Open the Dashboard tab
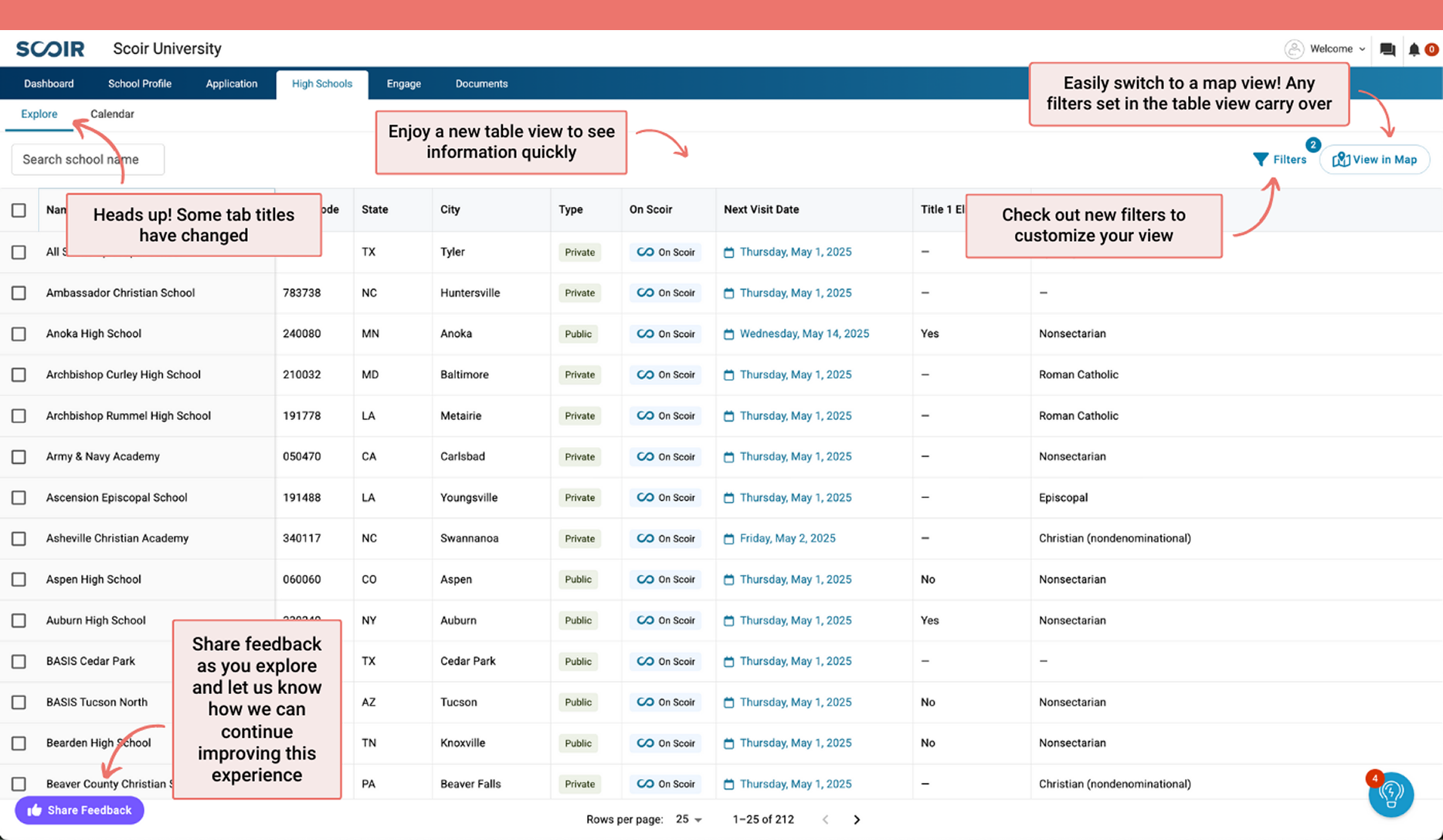 tap(49, 83)
